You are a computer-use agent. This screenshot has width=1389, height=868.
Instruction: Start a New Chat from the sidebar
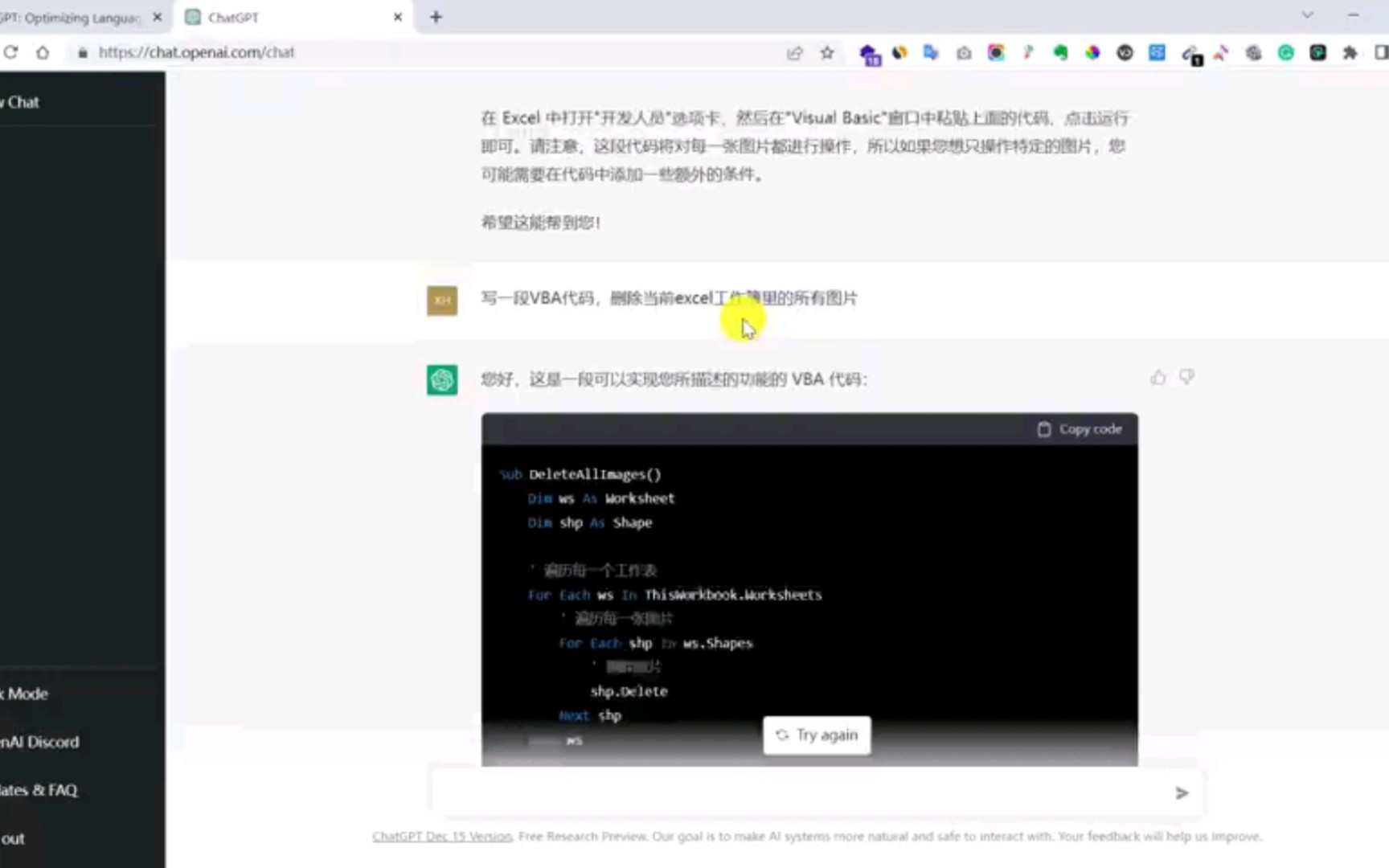[20, 102]
